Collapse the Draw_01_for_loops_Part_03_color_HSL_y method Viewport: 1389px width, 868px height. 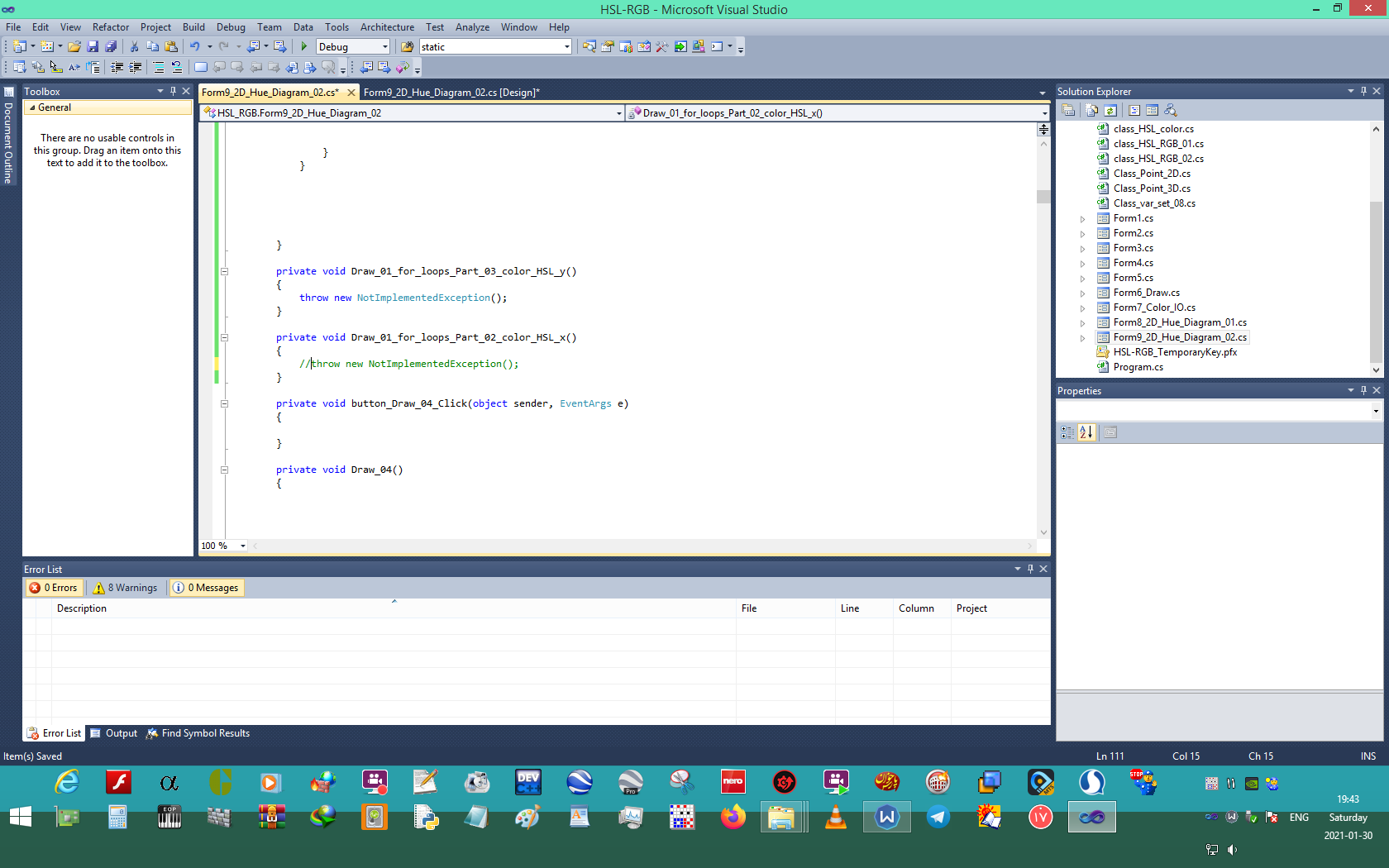pyautogui.click(x=224, y=271)
